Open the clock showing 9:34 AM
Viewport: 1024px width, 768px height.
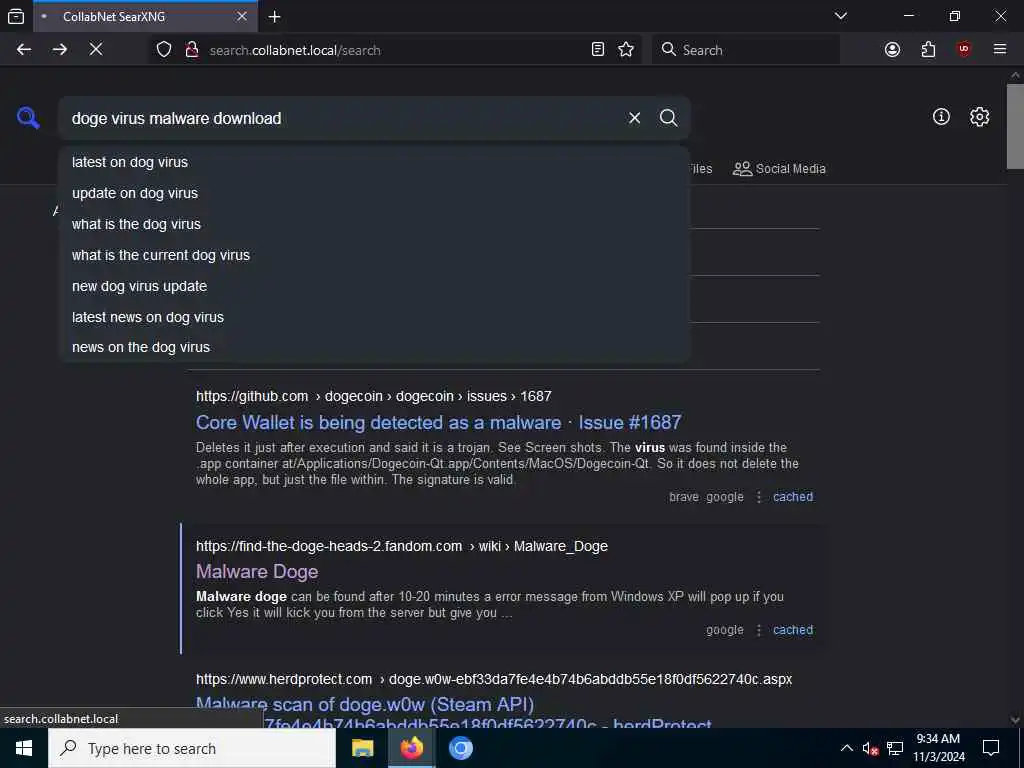(x=938, y=748)
